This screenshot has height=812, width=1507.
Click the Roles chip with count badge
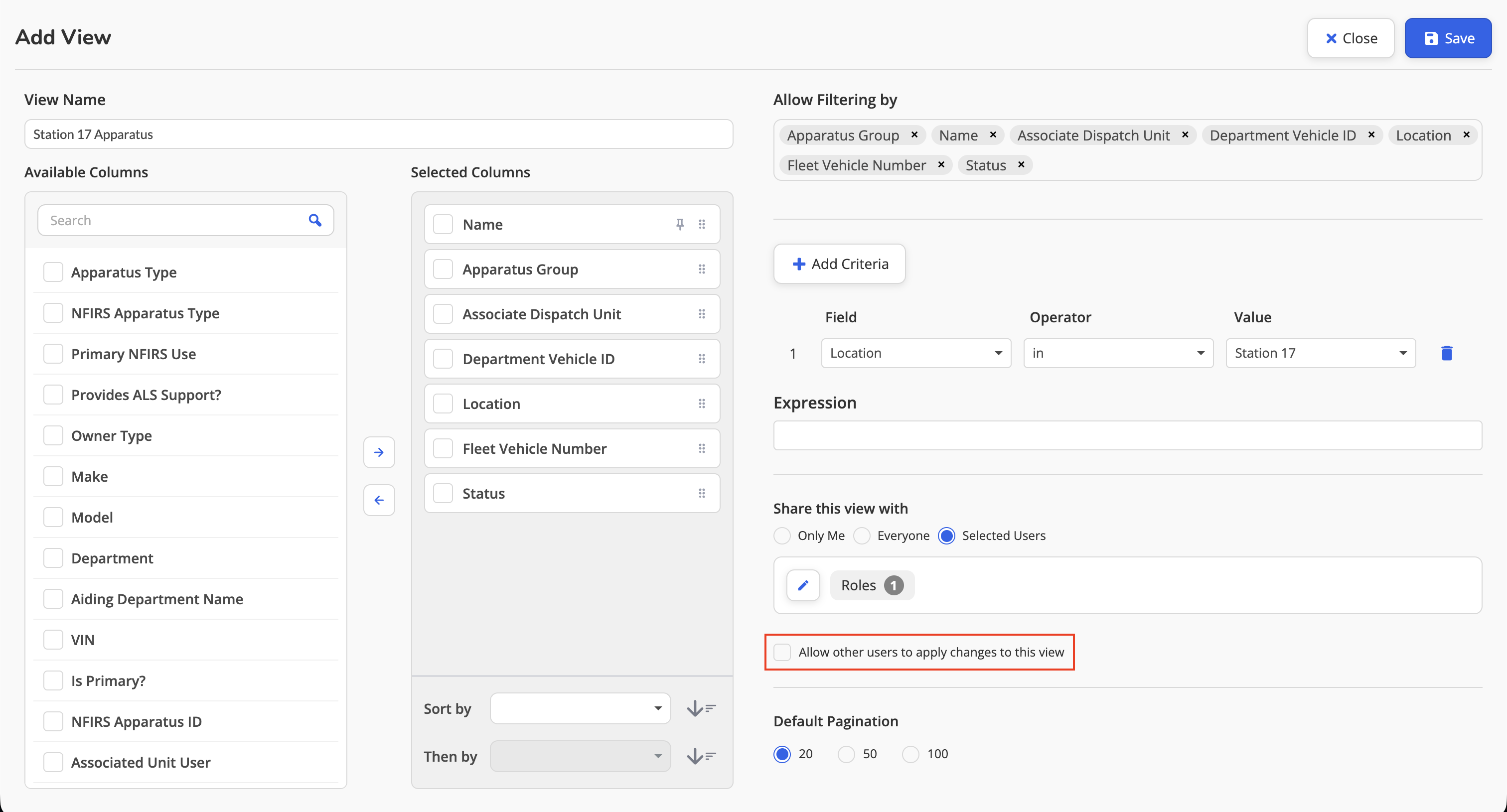click(872, 585)
